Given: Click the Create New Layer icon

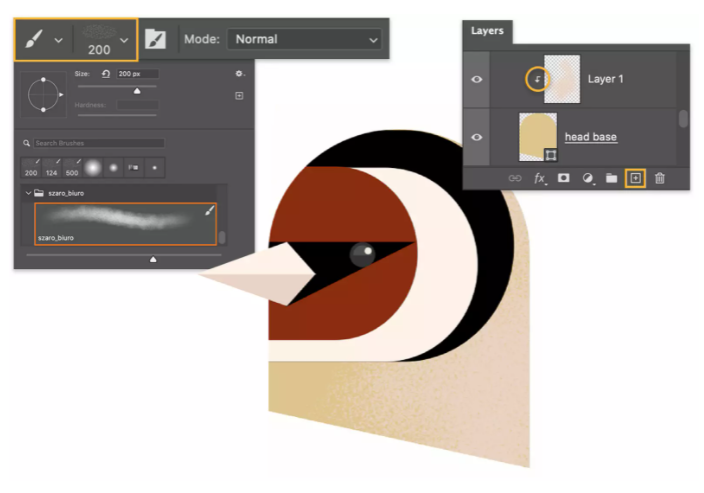Looking at the screenshot, I should click(635, 178).
